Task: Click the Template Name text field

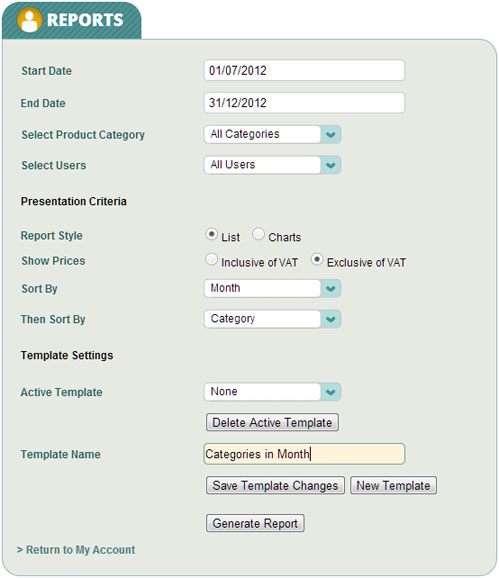Action: coord(304,454)
